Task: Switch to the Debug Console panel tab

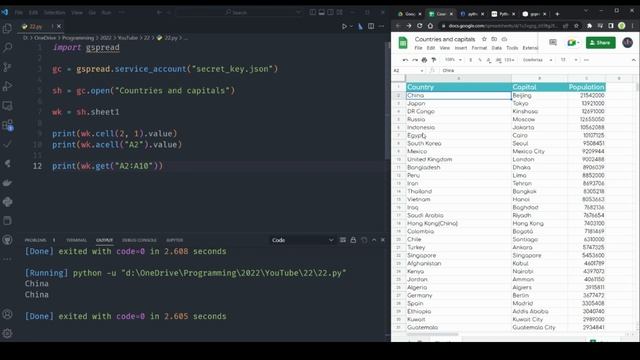Action: click(x=139, y=240)
